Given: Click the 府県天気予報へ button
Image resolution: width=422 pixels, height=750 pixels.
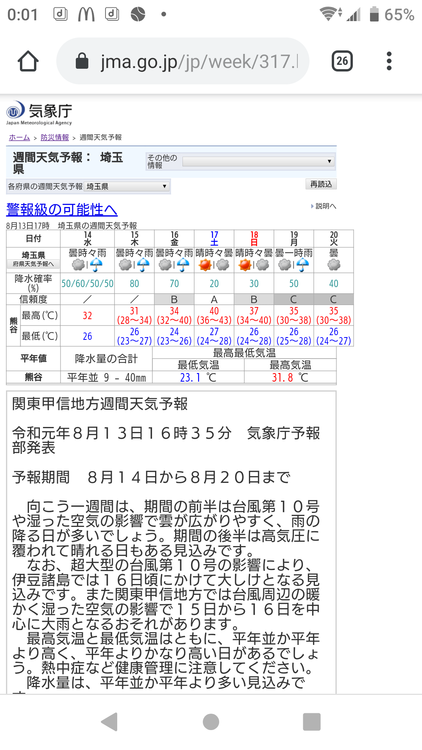Looking at the screenshot, I should pyautogui.click(x=33, y=264).
